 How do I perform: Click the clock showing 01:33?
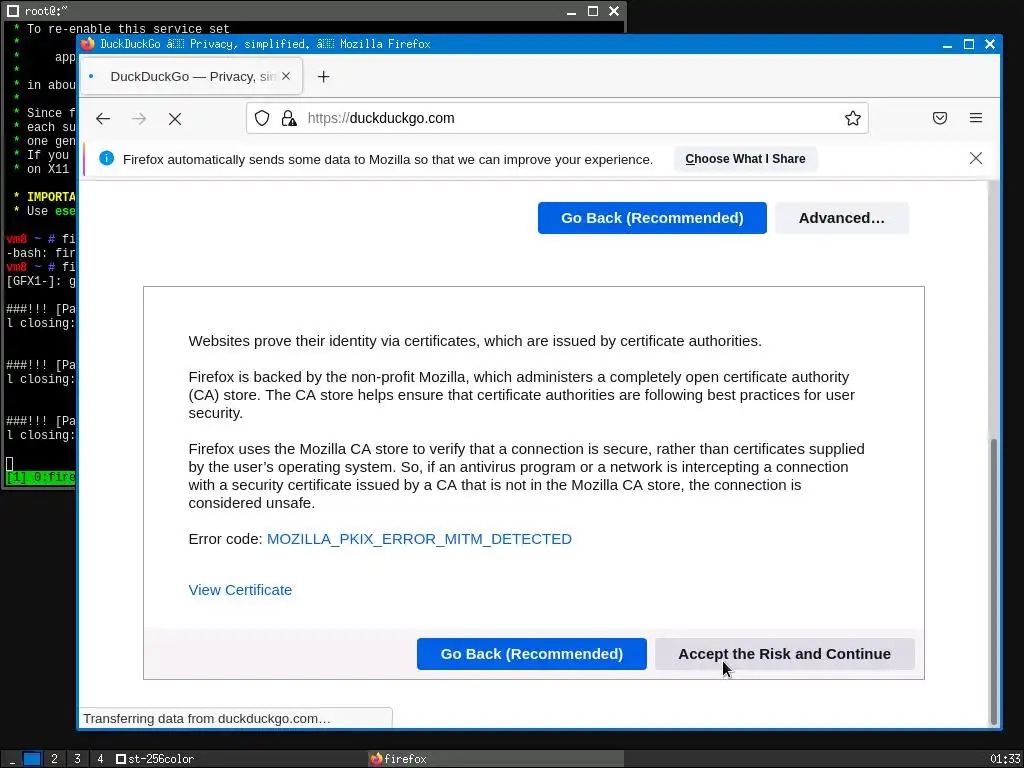pos(1004,759)
